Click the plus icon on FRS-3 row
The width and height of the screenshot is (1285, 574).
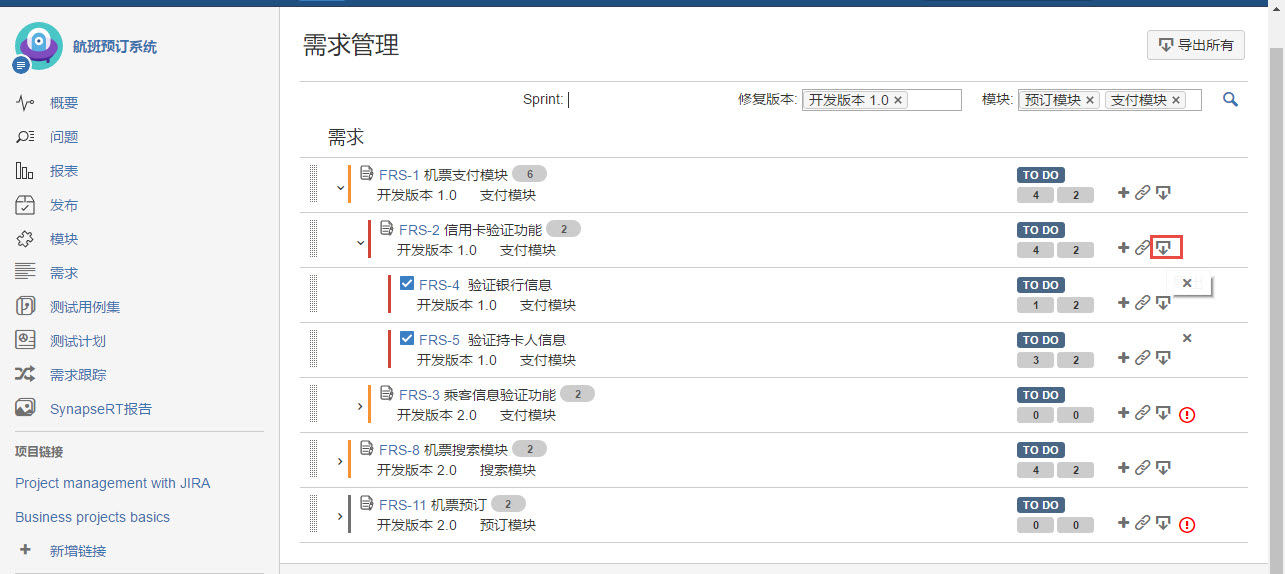(x=1123, y=413)
